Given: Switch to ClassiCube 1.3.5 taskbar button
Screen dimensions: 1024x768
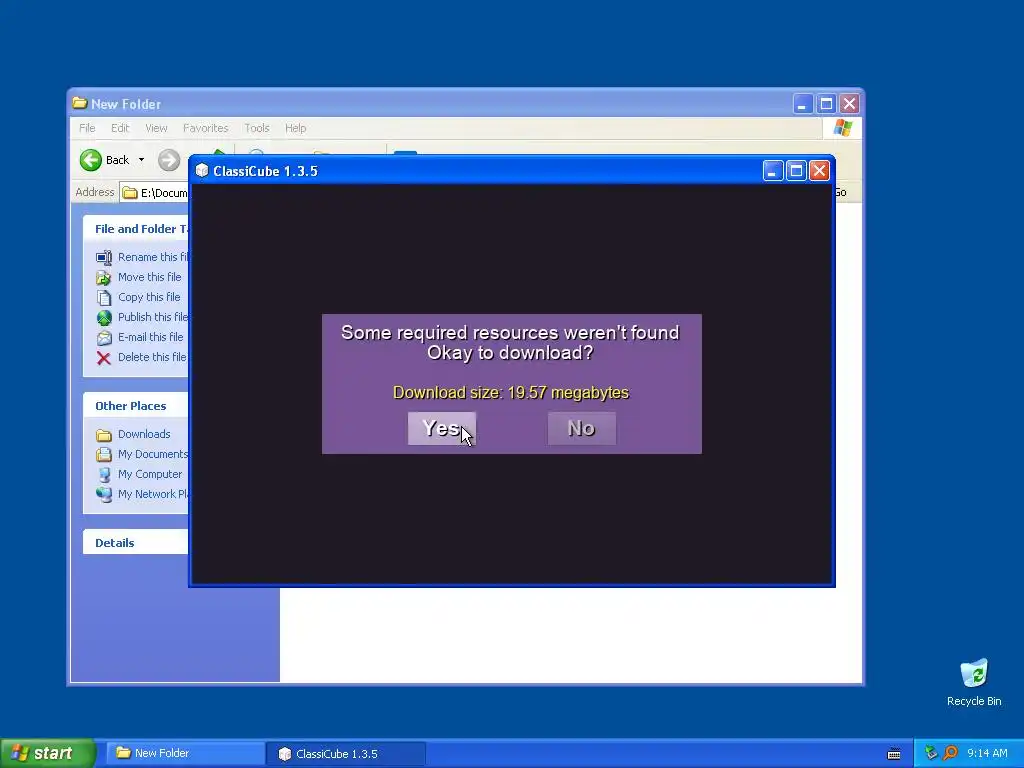Looking at the screenshot, I should point(346,754).
